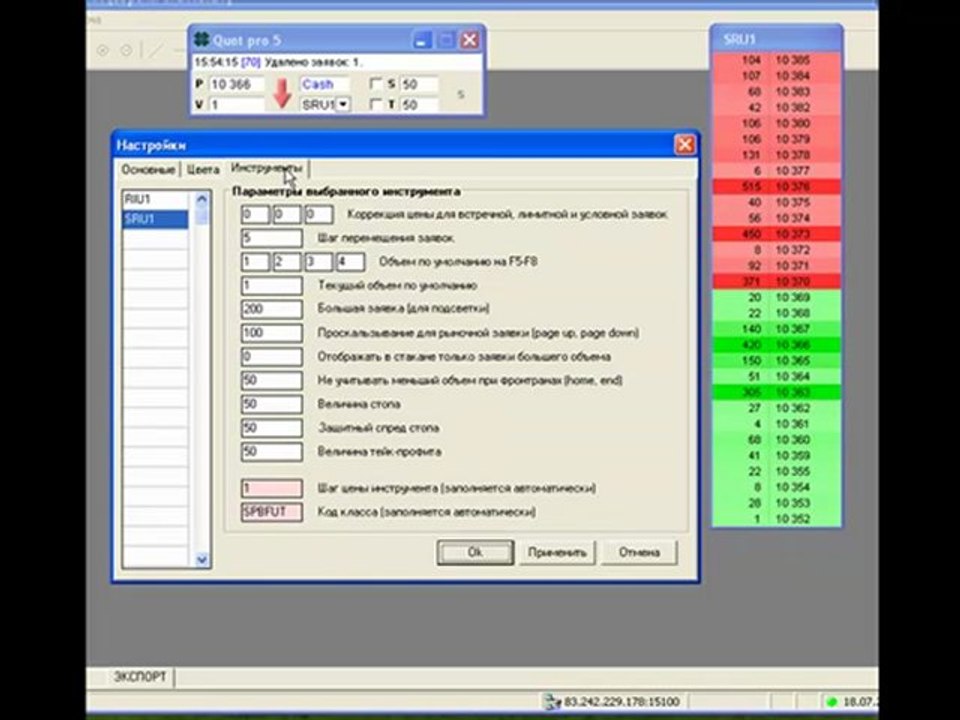The width and height of the screenshot is (960, 720).
Task: Minimize the Quot pro 5 window
Action: click(421, 40)
